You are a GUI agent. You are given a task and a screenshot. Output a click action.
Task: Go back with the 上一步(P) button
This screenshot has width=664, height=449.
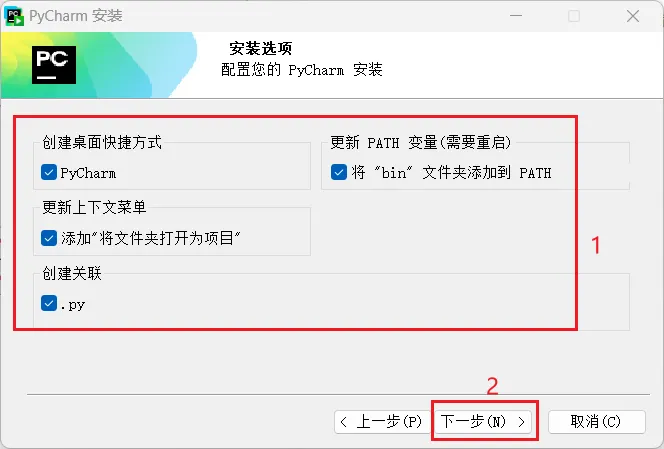pyautogui.click(x=381, y=422)
